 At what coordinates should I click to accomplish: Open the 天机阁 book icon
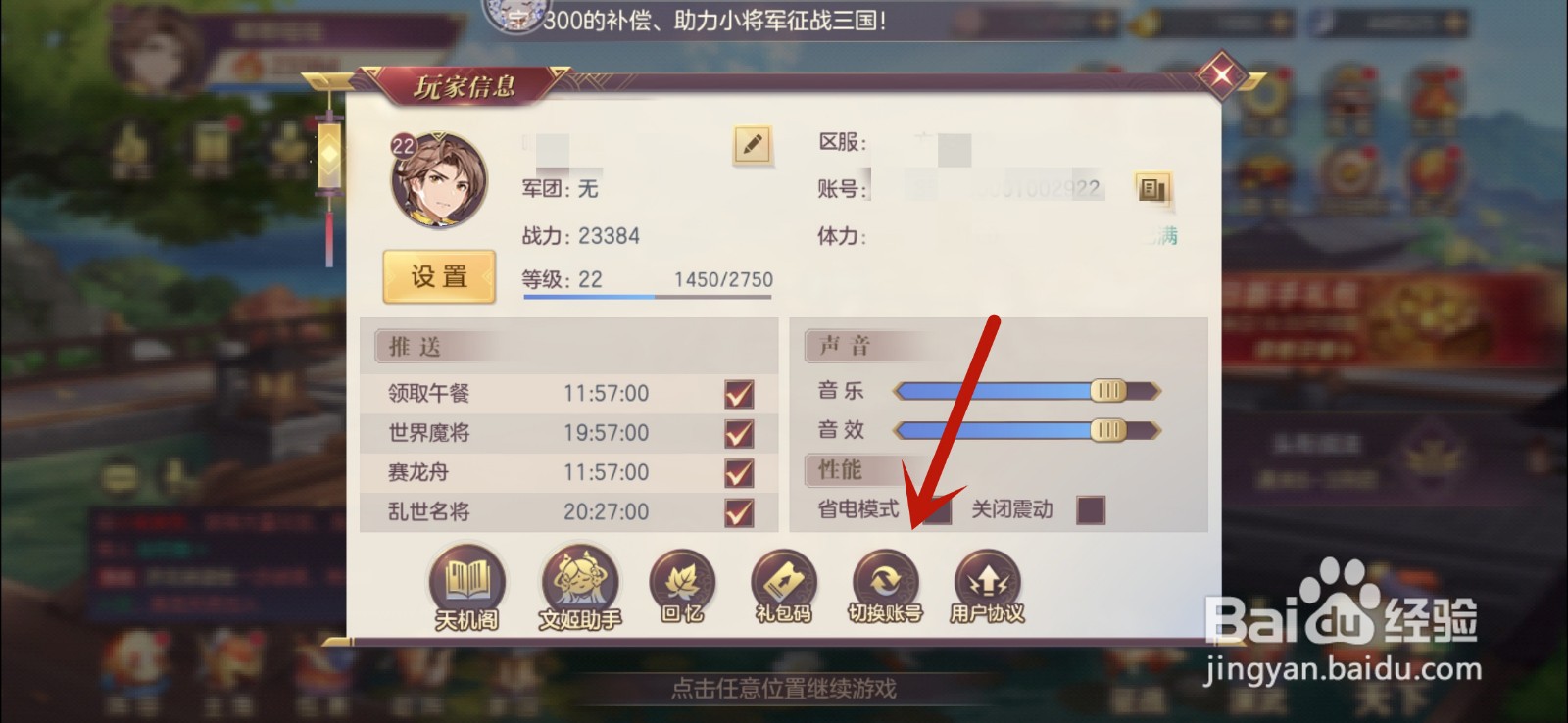[x=467, y=588]
